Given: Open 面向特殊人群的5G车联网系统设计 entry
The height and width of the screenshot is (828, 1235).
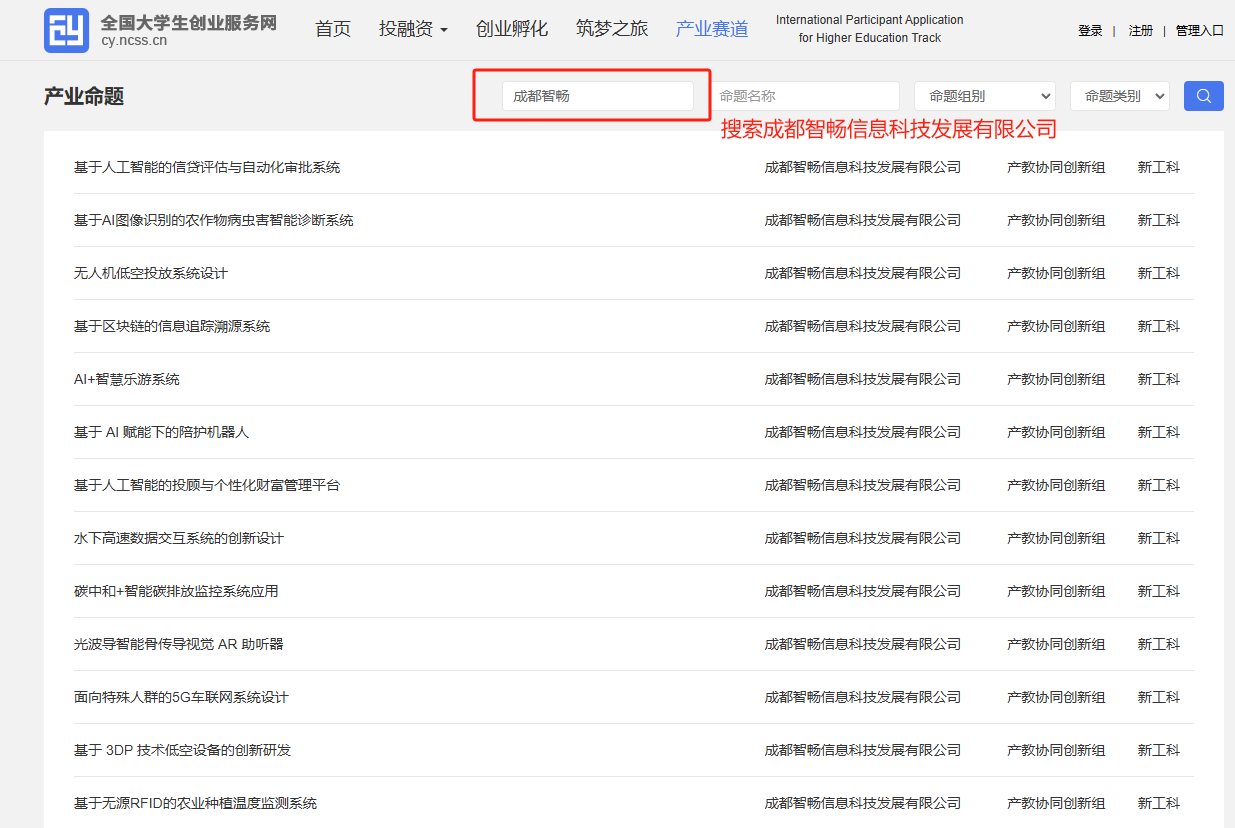Looking at the screenshot, I should click(181, 697).
